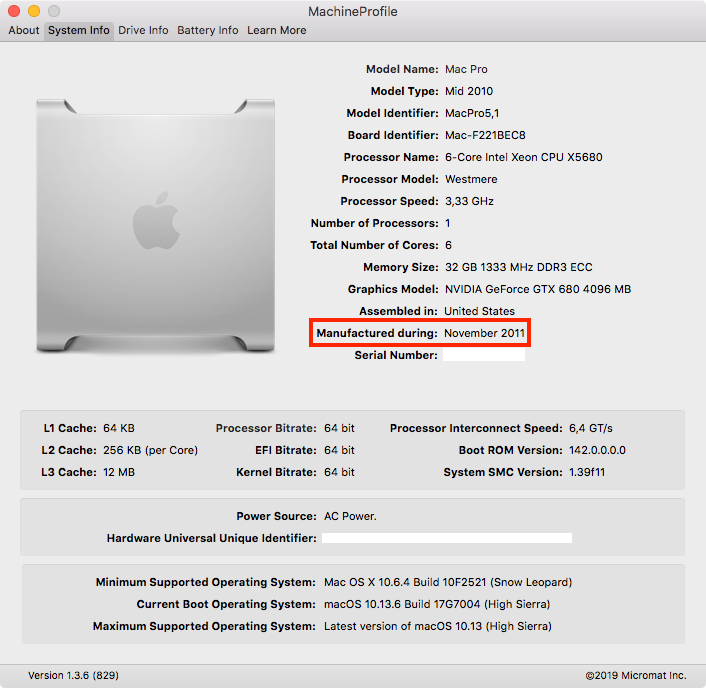The width and height of the screenshot is (706, 688).
Task: Select the 6,4 GT/s interconnect speed
Action: click(x=591, y=428)
